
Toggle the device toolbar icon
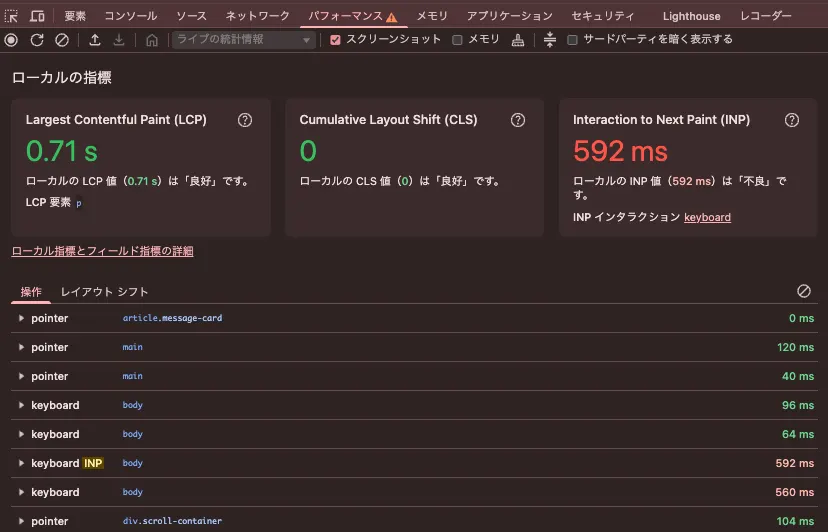(37, 16)
